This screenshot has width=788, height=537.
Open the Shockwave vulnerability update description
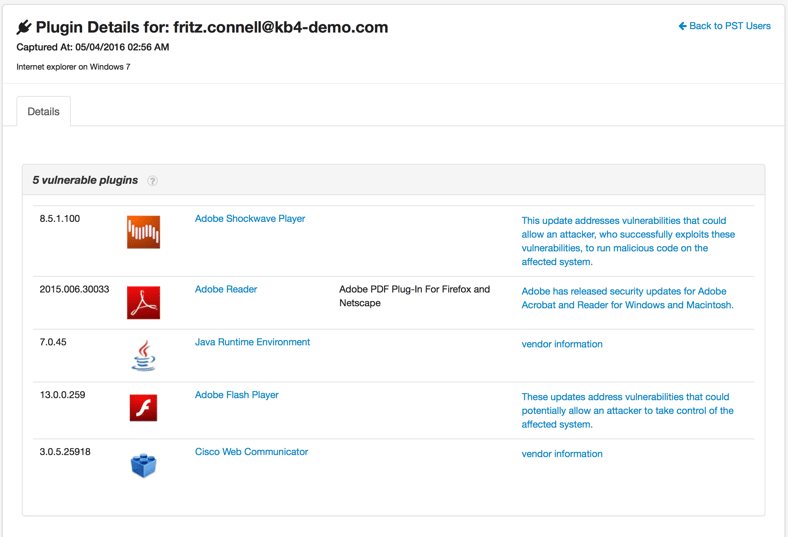(x=627, y=241)
